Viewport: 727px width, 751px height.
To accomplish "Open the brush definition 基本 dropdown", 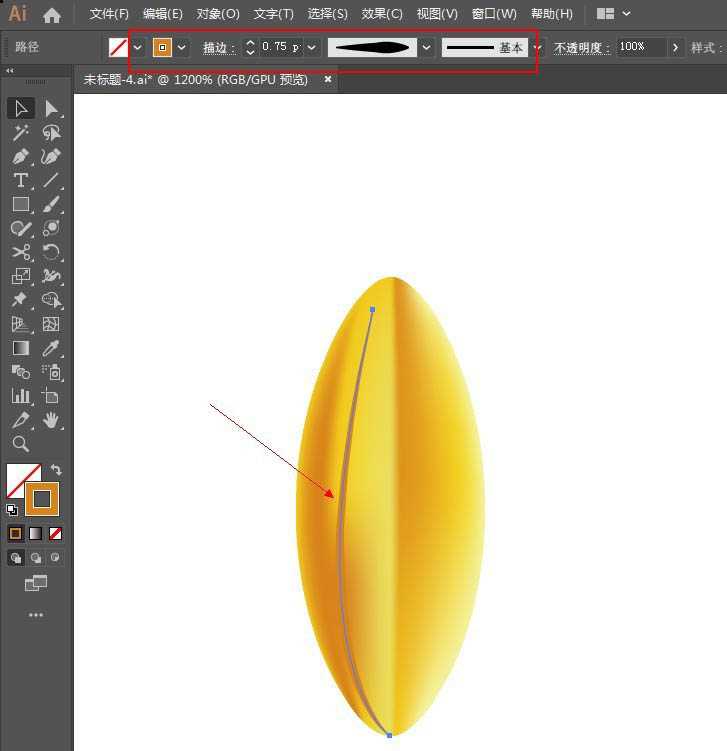I will point(539,47).
